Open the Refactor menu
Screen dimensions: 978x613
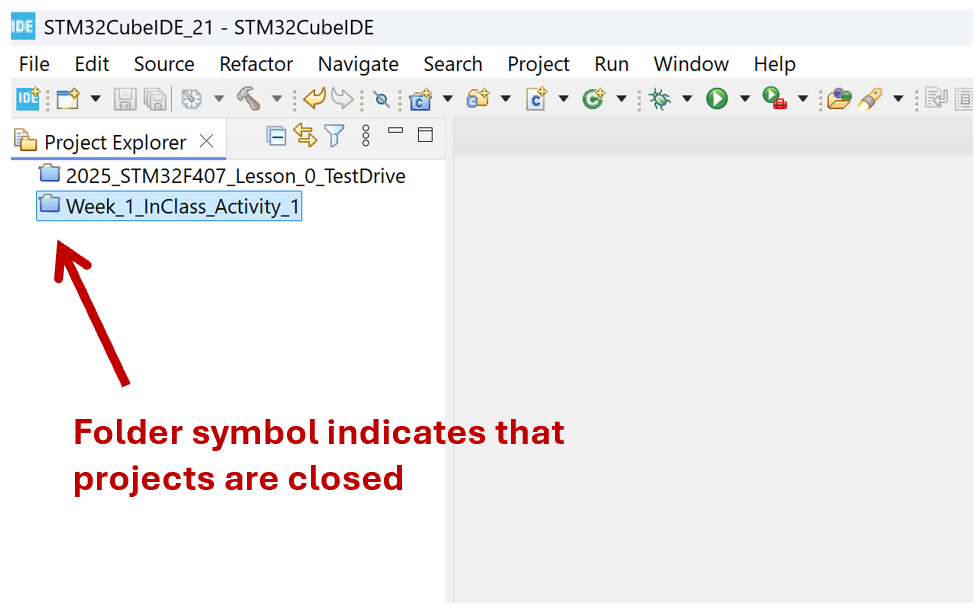pos(256,64)
